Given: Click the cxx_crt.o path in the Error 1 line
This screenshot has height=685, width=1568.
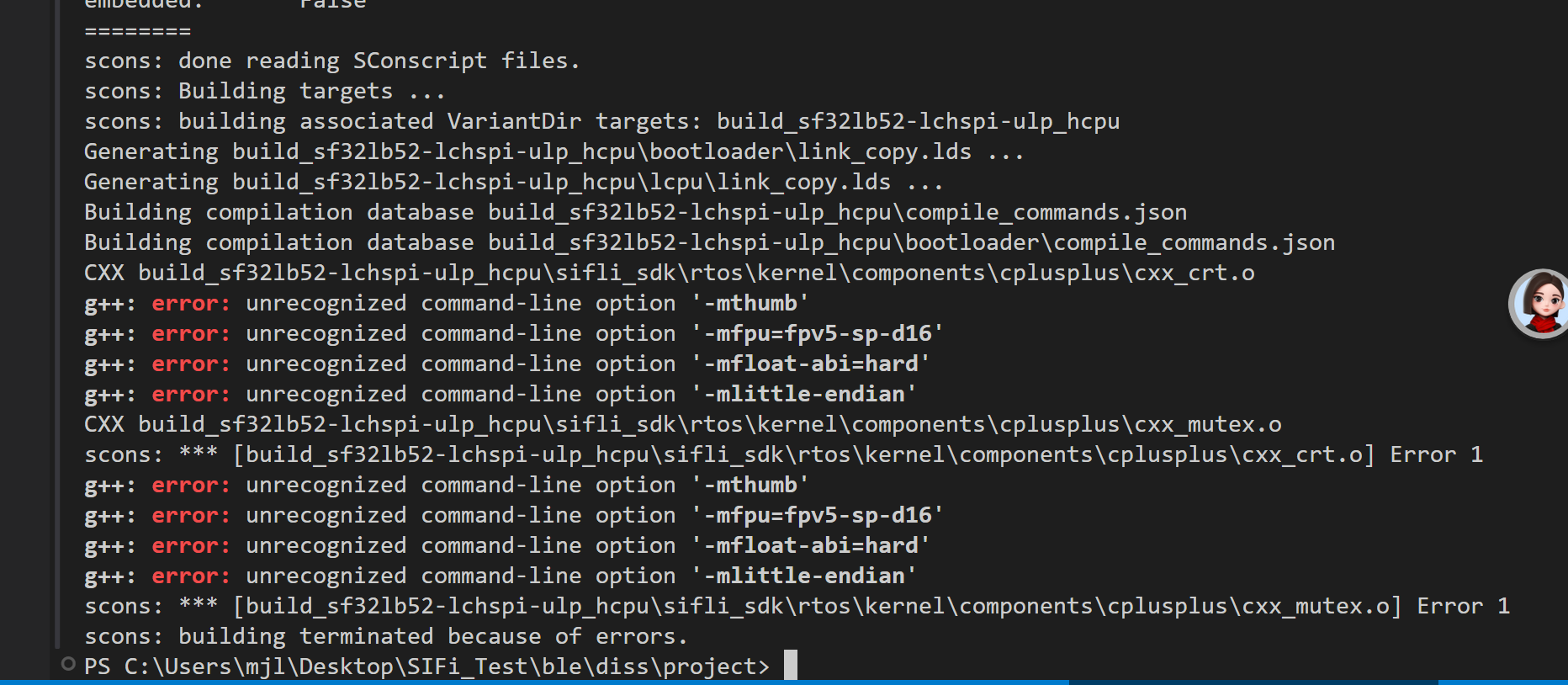Looking at the screenshot, I should pos(803,455).
